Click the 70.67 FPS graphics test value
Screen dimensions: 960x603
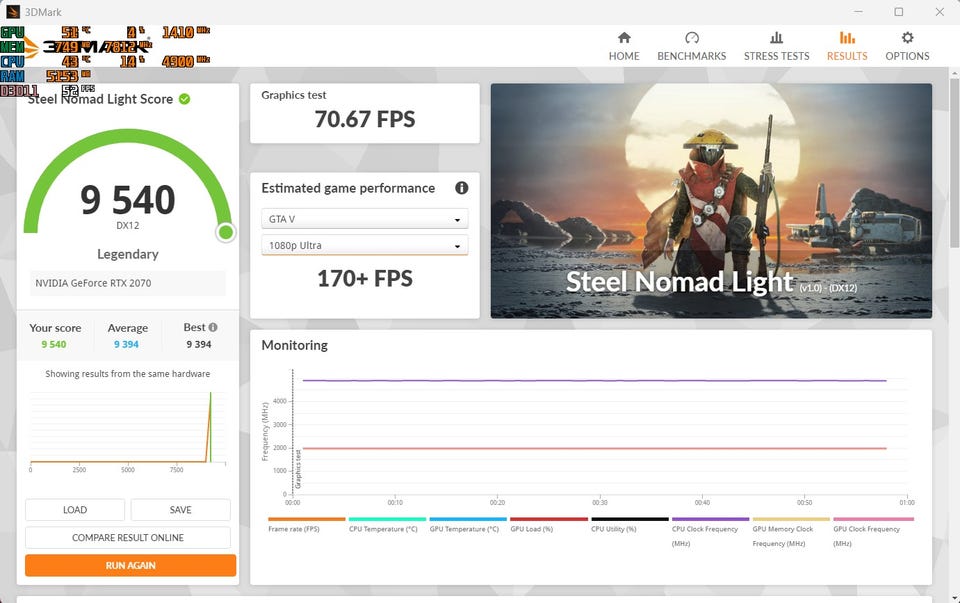(x=365, y=119)
